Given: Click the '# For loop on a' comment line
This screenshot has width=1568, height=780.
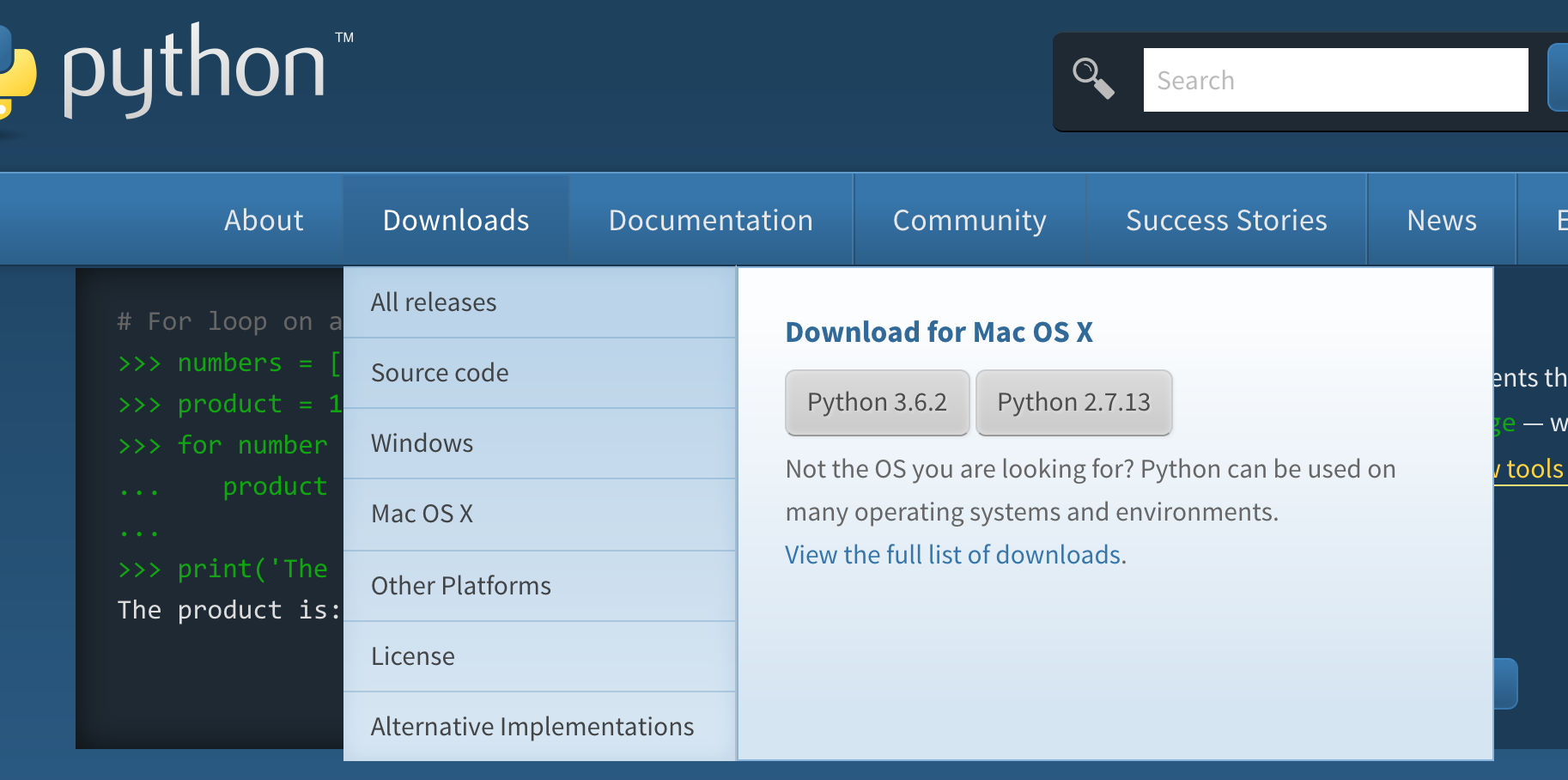Looking at the screenshot, I should pos(229,321).
